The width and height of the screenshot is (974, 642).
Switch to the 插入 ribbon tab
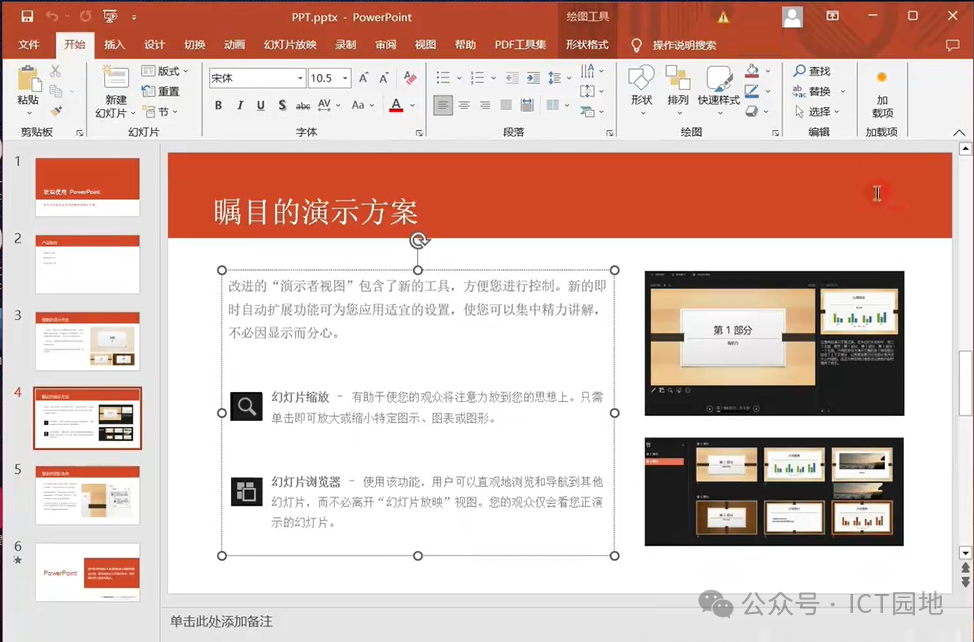coord(115,45)
